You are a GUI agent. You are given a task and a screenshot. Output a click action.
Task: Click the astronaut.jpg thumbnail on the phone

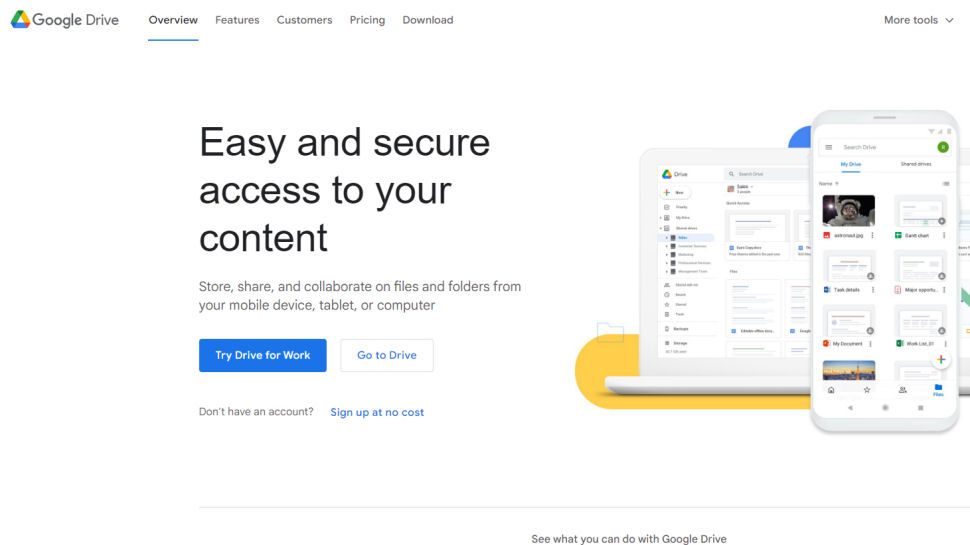848,210
